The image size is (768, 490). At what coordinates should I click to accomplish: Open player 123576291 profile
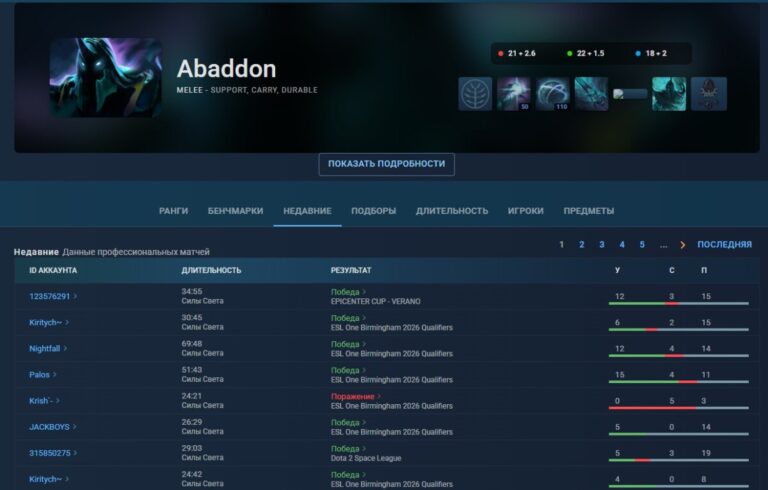click(x=53, y=296)
